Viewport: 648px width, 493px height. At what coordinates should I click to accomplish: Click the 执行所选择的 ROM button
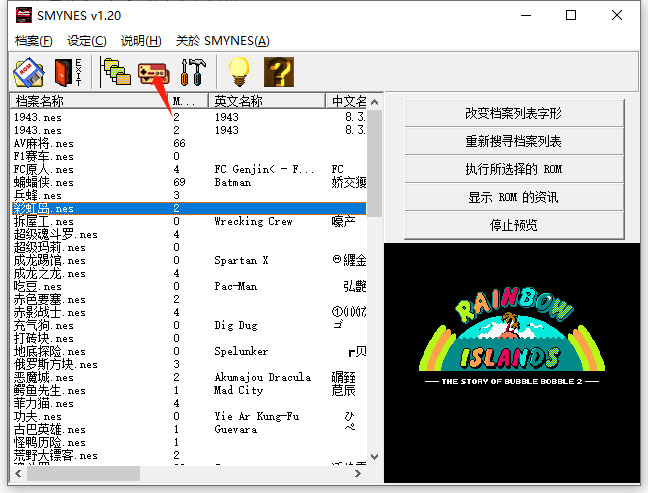[x=514, y=169]
